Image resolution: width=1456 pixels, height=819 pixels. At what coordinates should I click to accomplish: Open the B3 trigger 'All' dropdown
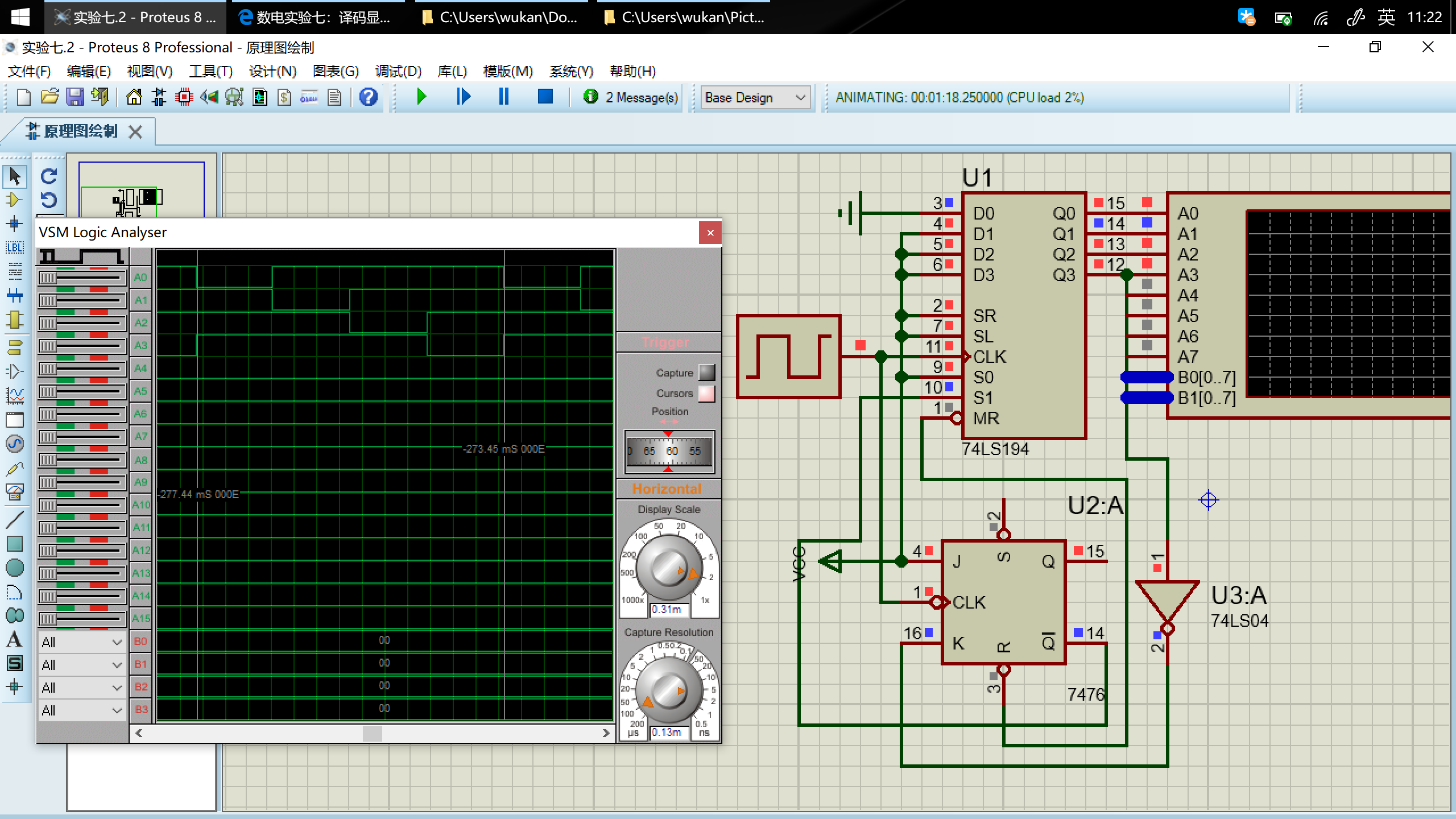tap(81, 710)
